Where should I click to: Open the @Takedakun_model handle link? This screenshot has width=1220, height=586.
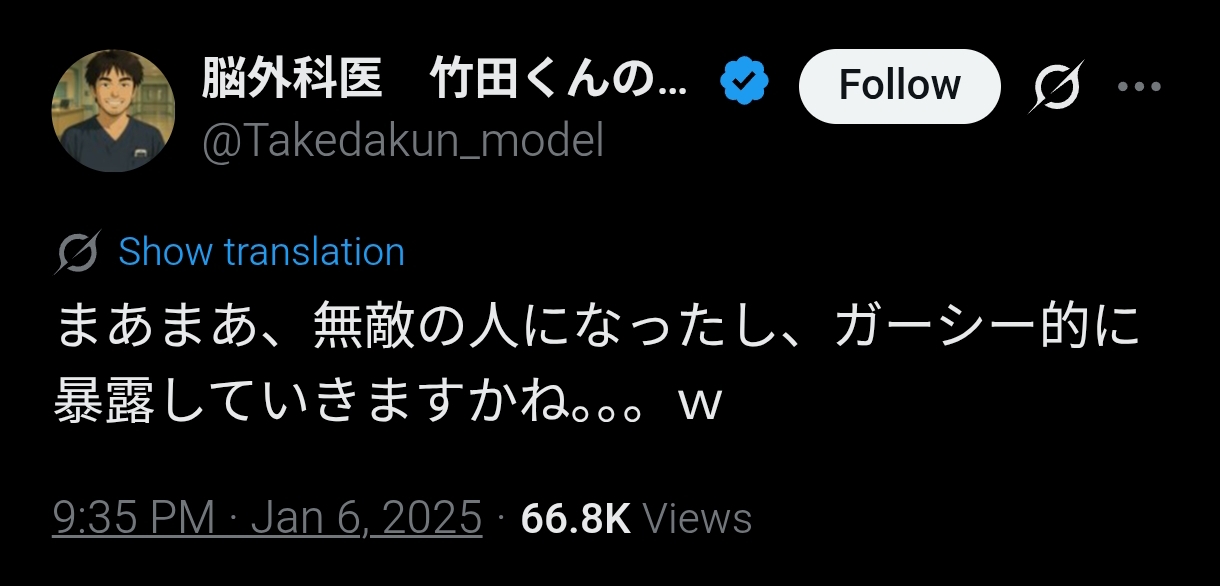pos(403,143)
